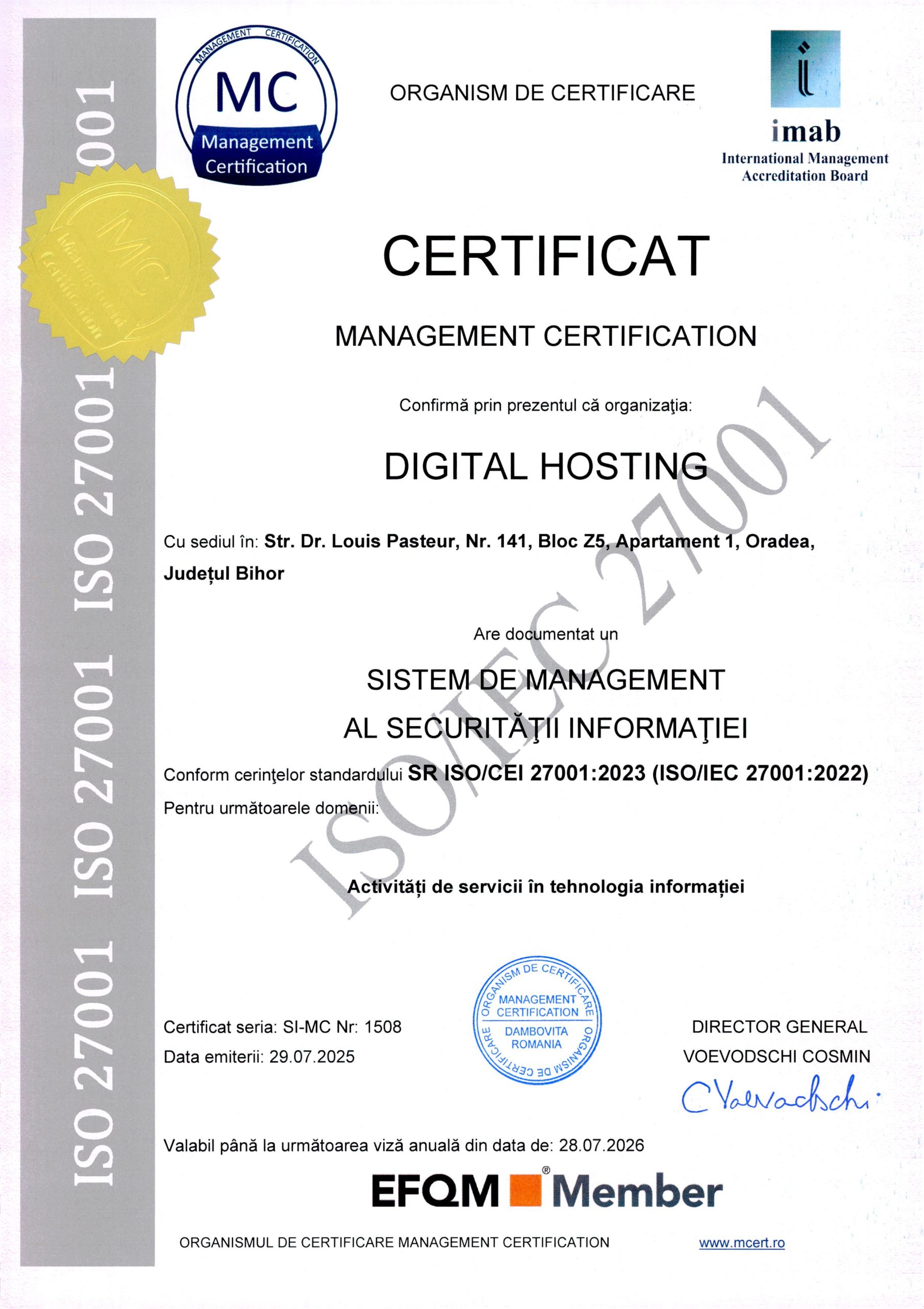Click the 'Are documentat un' line
924x1309 pixels.
click(x=545, y=634)
